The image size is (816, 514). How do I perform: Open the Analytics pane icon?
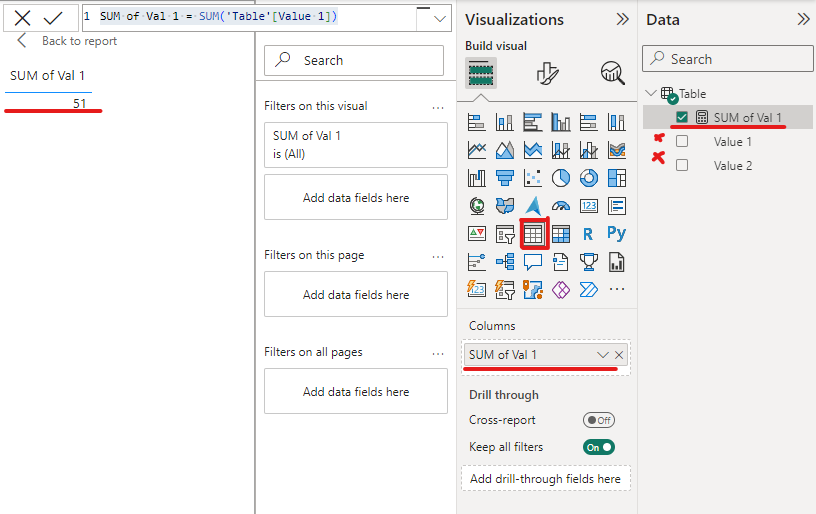point(612,72)
